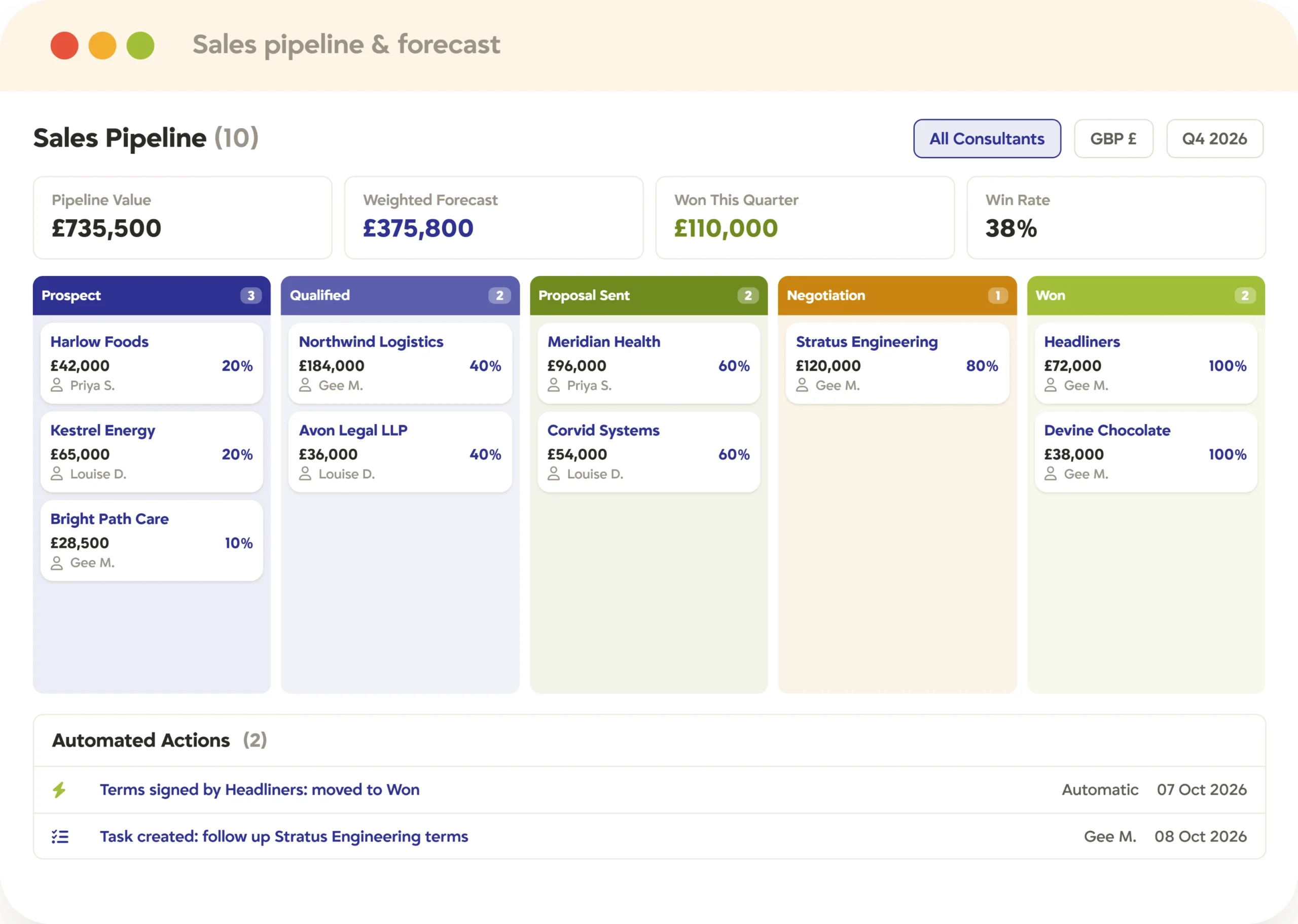Screen dimensions: 1298x924
Task: Select the Qualified column header
Action: pos(400,296)
